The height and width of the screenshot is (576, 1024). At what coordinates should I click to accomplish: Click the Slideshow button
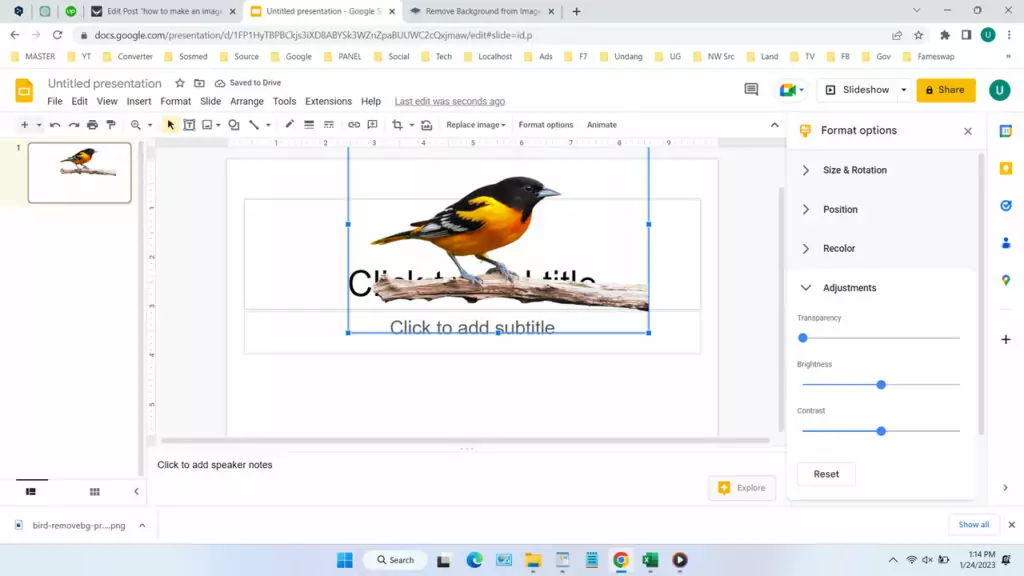coord(857,90)
